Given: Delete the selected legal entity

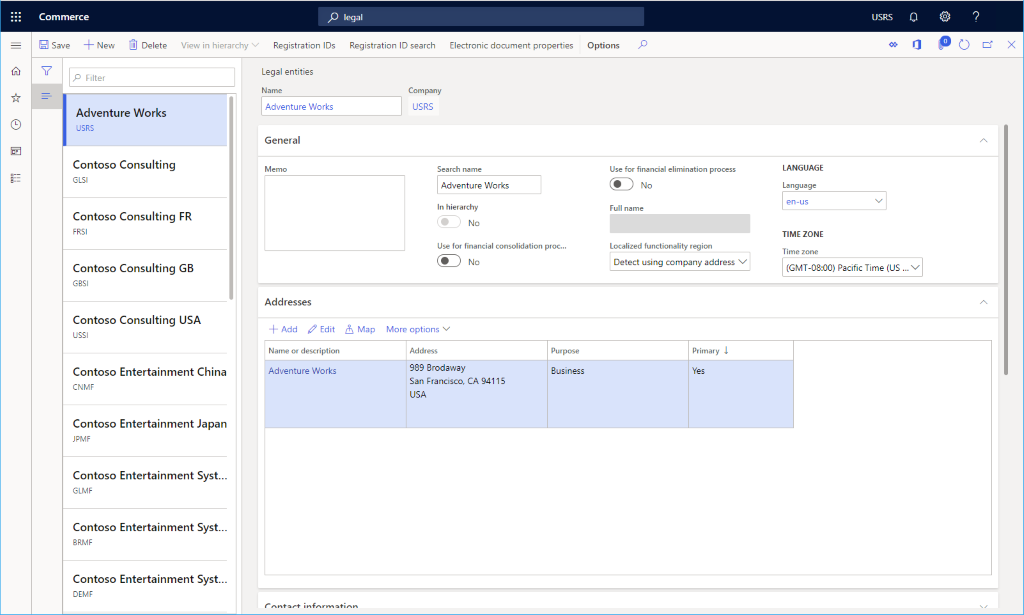Looking at the screenshot, I should 148,45.
